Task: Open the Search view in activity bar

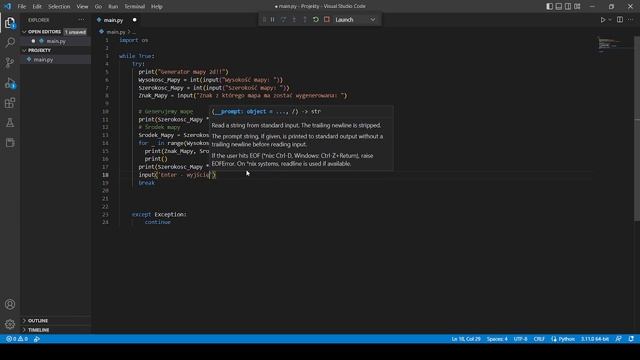Action: (x=10, y=42)
